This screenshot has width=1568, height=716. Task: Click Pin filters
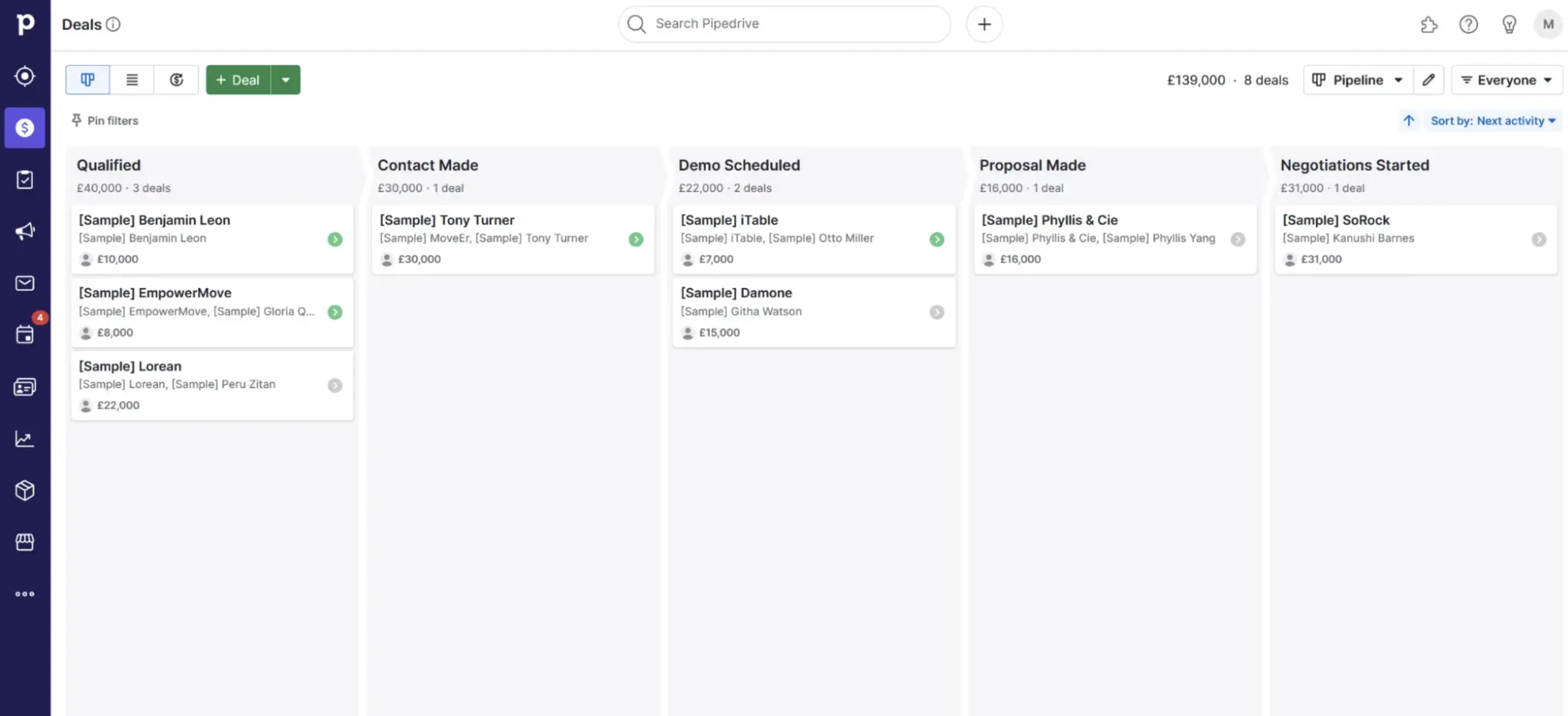pos(105,121)
